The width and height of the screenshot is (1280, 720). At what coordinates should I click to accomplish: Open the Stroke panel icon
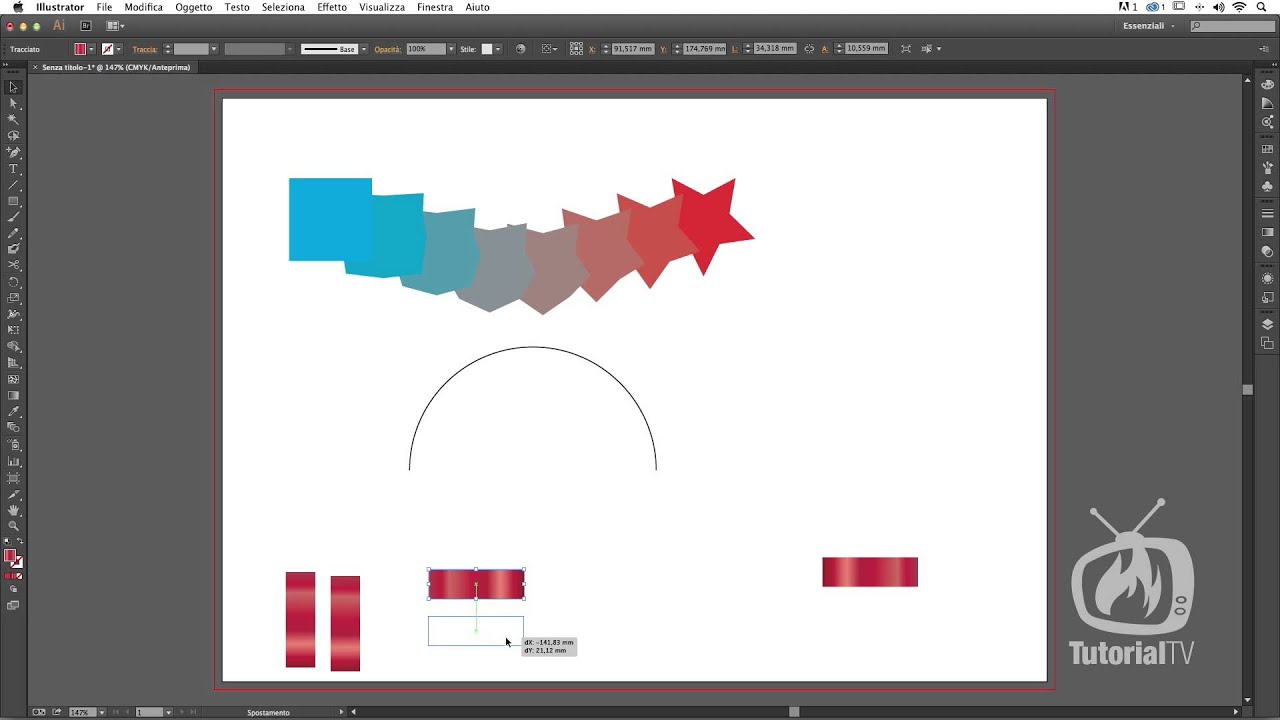click(1267, 213)
